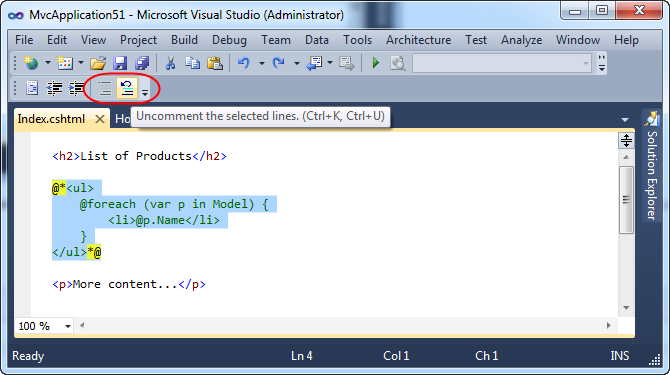
Task: Expand the open documents tab list arrow
Action: (625, 120)
